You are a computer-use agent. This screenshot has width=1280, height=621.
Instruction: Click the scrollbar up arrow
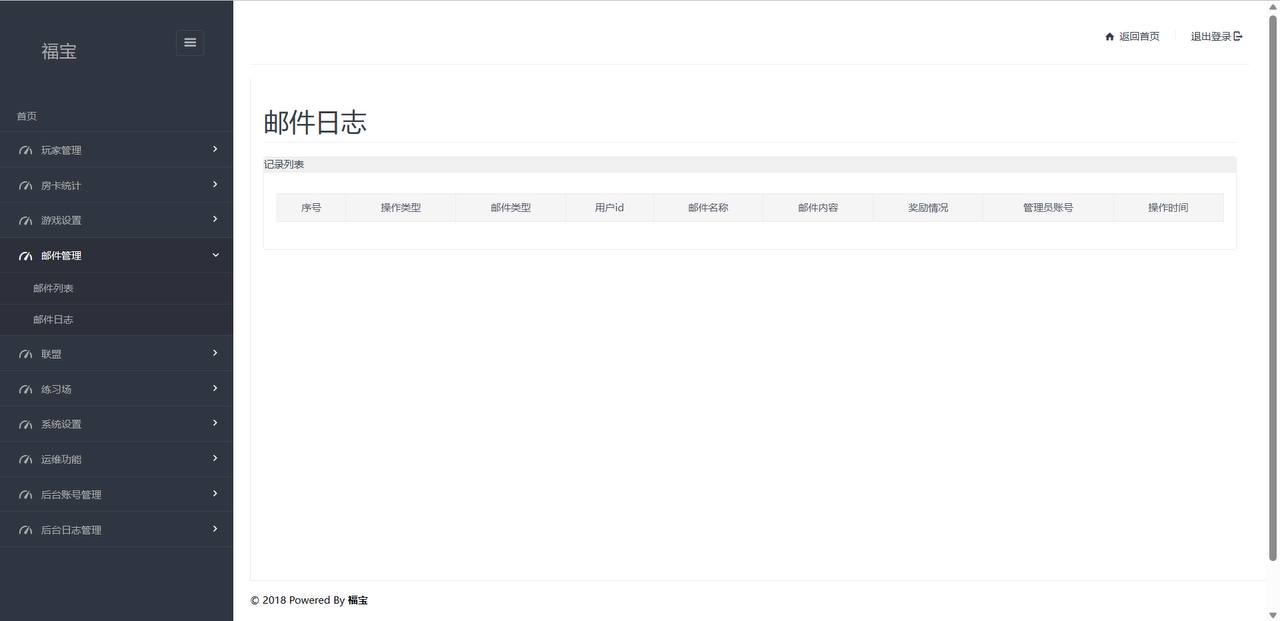point(1273,7)
